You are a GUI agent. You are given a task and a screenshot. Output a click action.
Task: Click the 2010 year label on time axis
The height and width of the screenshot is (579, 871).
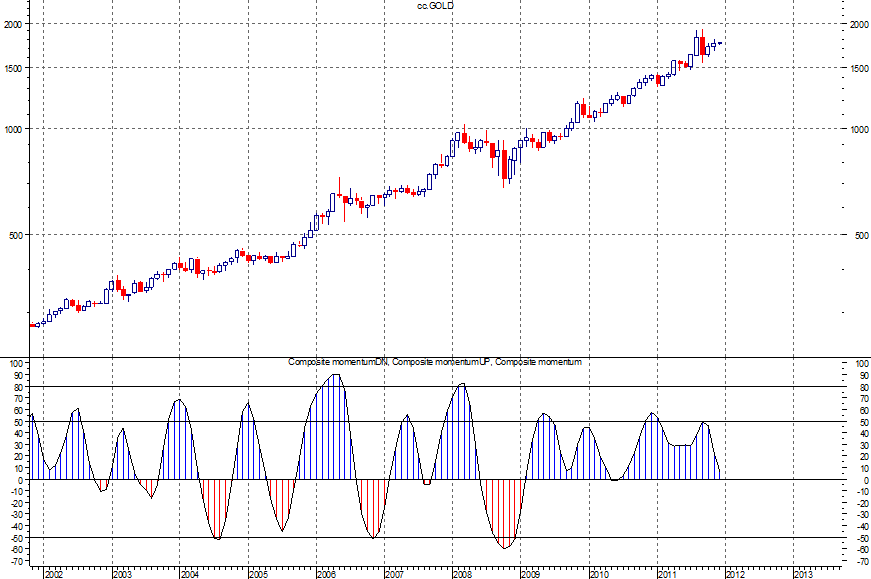[599, 574]
